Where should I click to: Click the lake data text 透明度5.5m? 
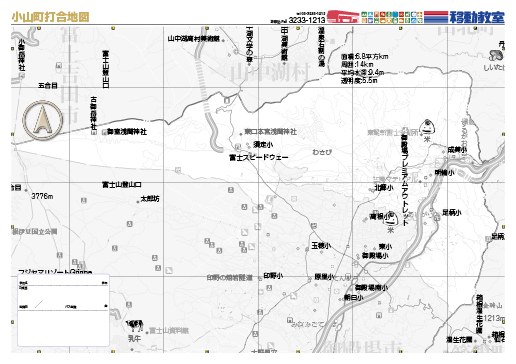(359, 80)
